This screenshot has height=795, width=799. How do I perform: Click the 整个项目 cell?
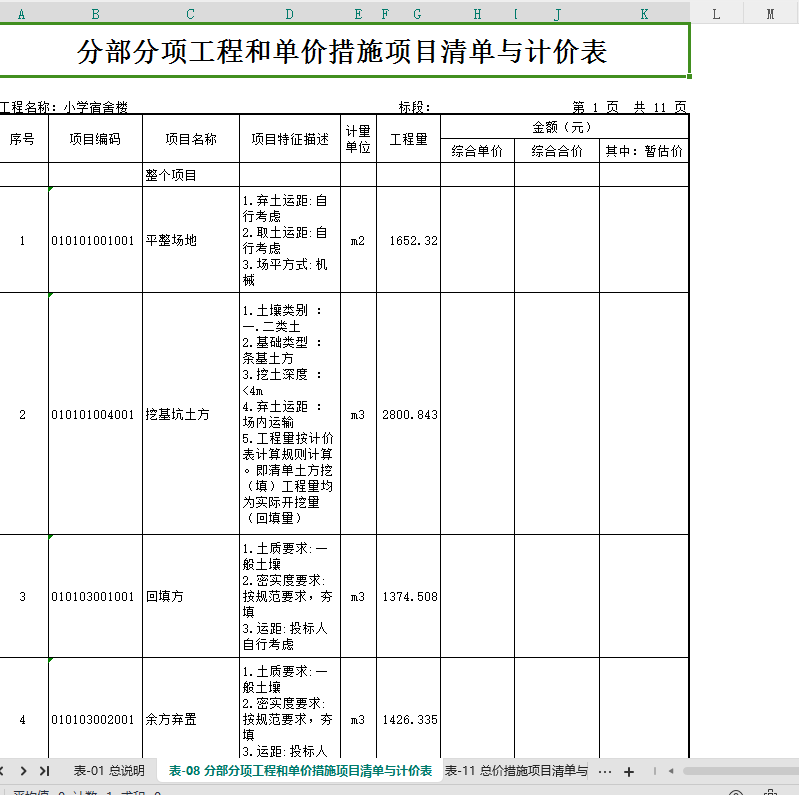point(191,175)
